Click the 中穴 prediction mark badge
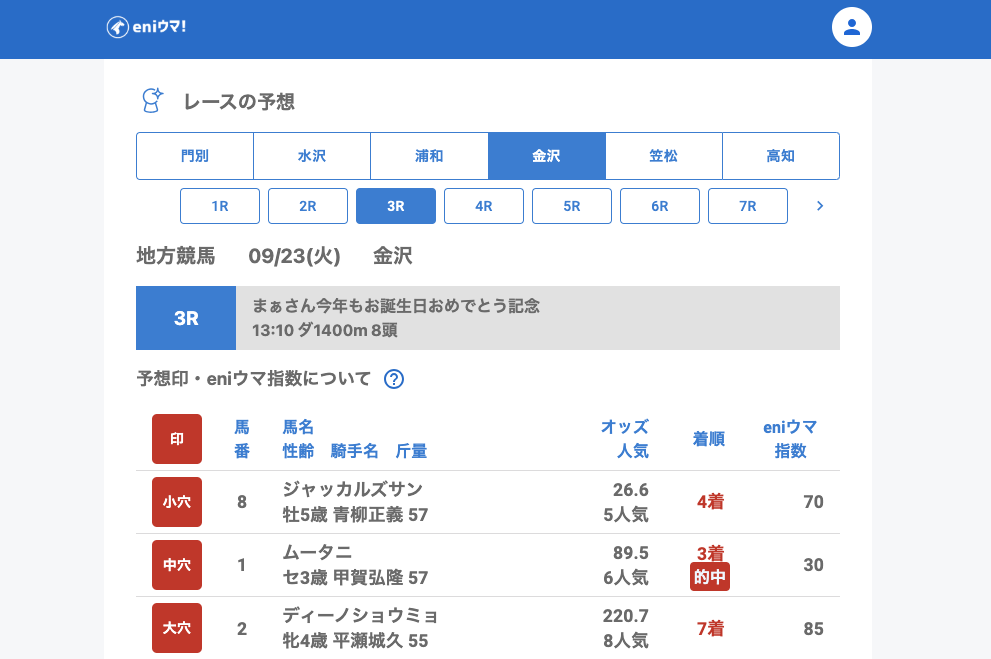Viewport: 991px width, 659px height. pos(177,565)
